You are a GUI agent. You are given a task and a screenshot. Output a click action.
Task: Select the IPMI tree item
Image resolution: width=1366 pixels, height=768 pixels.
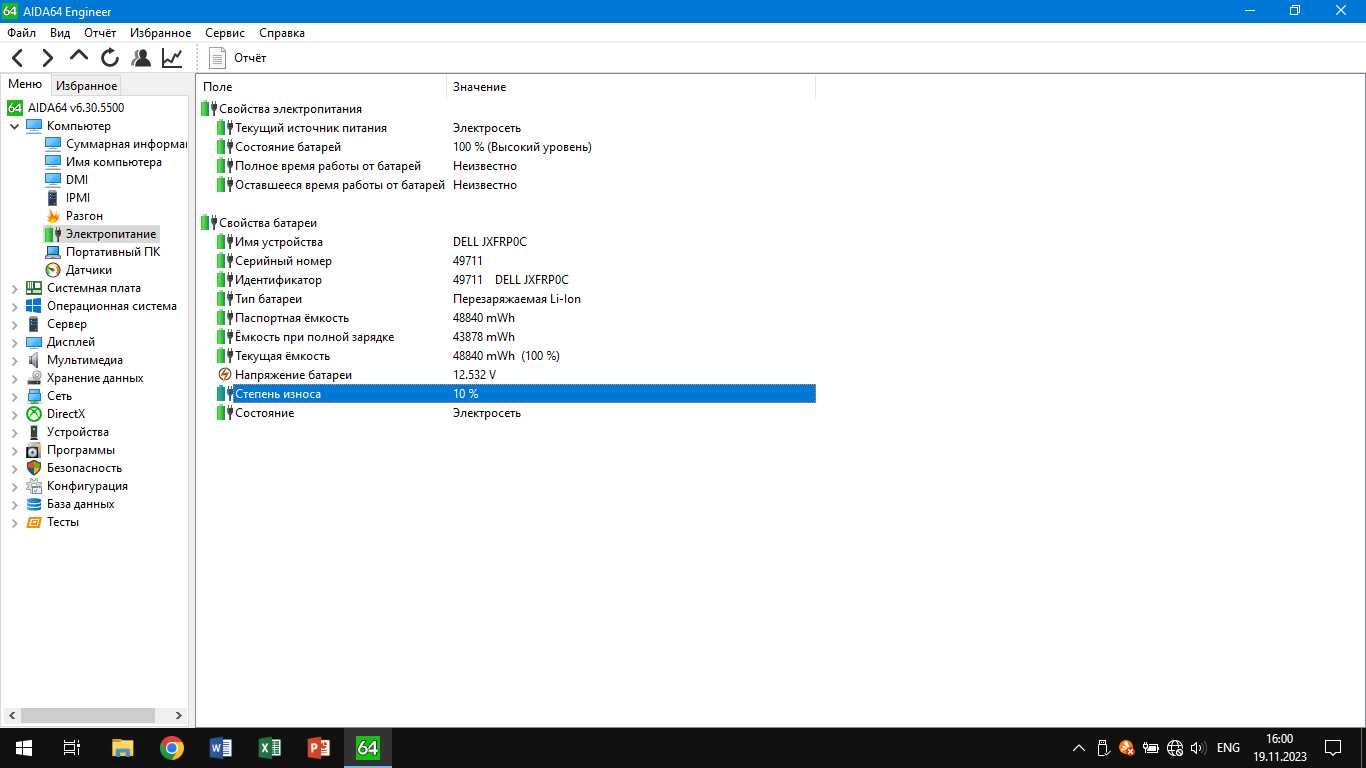(67, 198)
